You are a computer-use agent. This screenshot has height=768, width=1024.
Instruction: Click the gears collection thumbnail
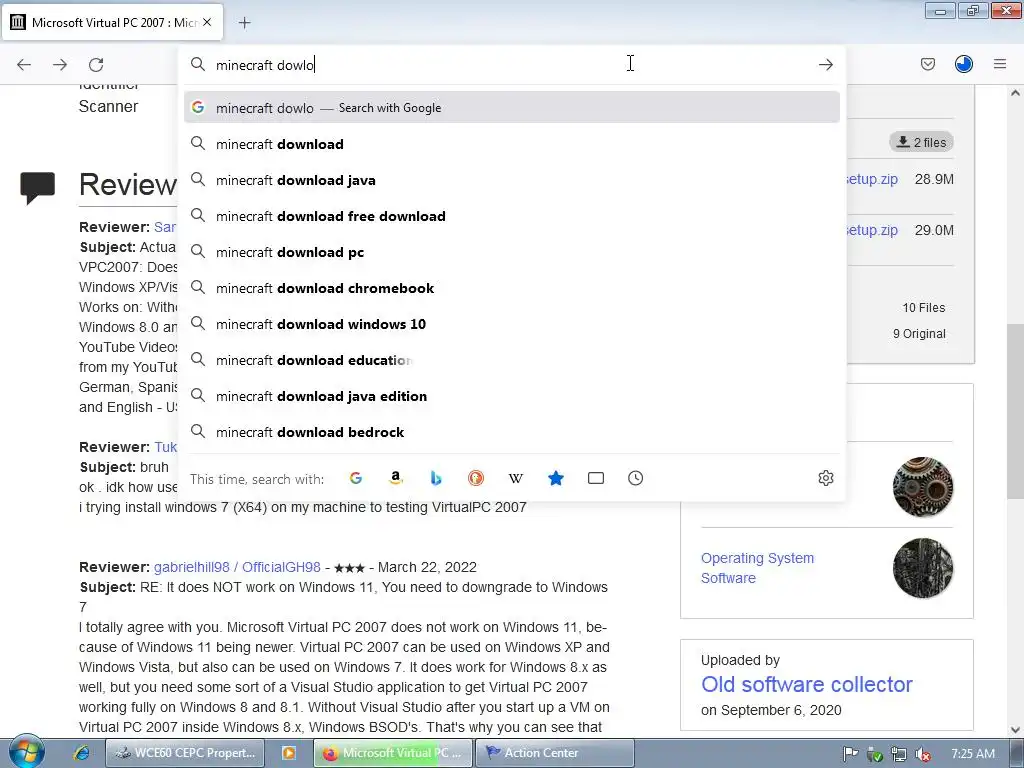[923, 487]
